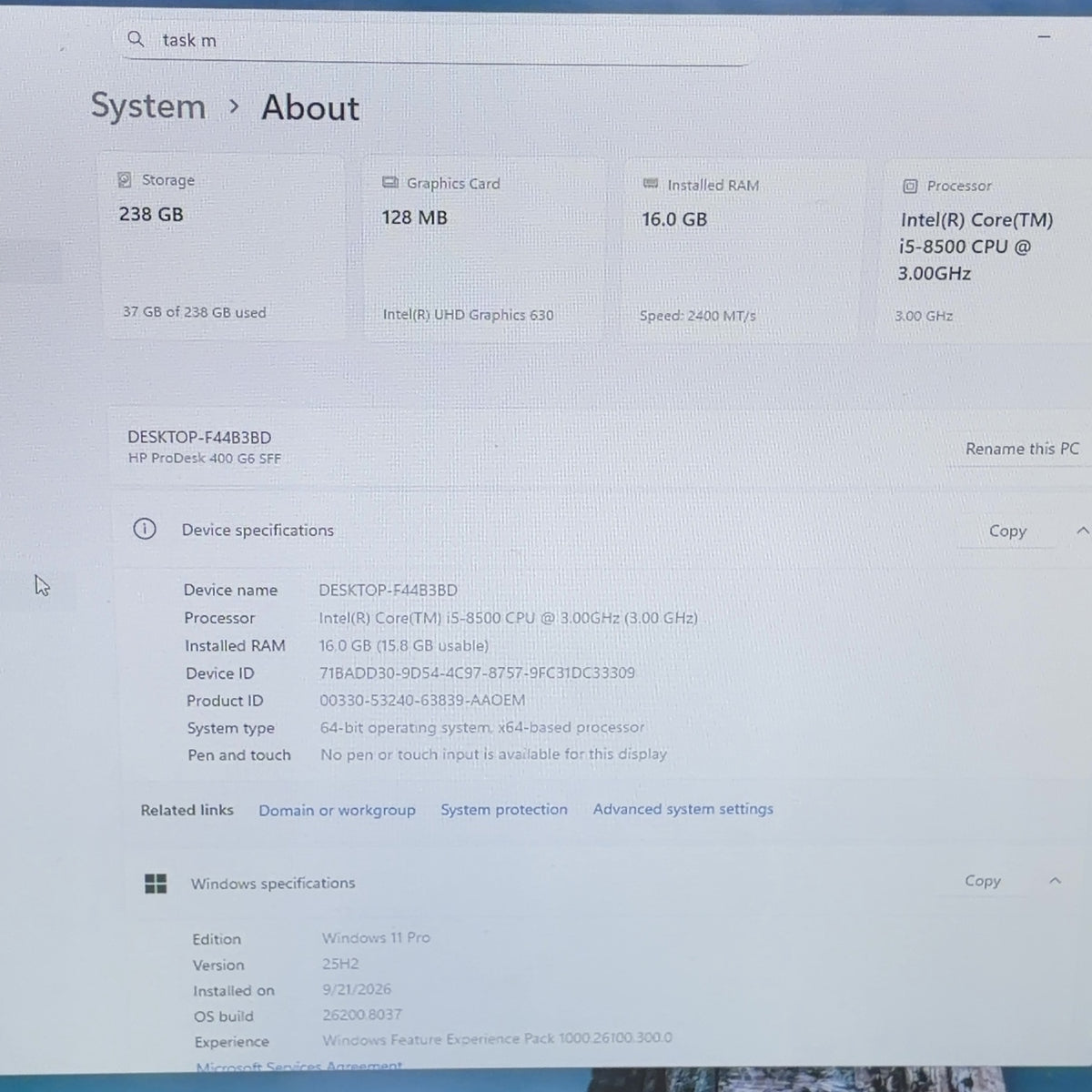Copy the Windows specifications

point(982,880)
